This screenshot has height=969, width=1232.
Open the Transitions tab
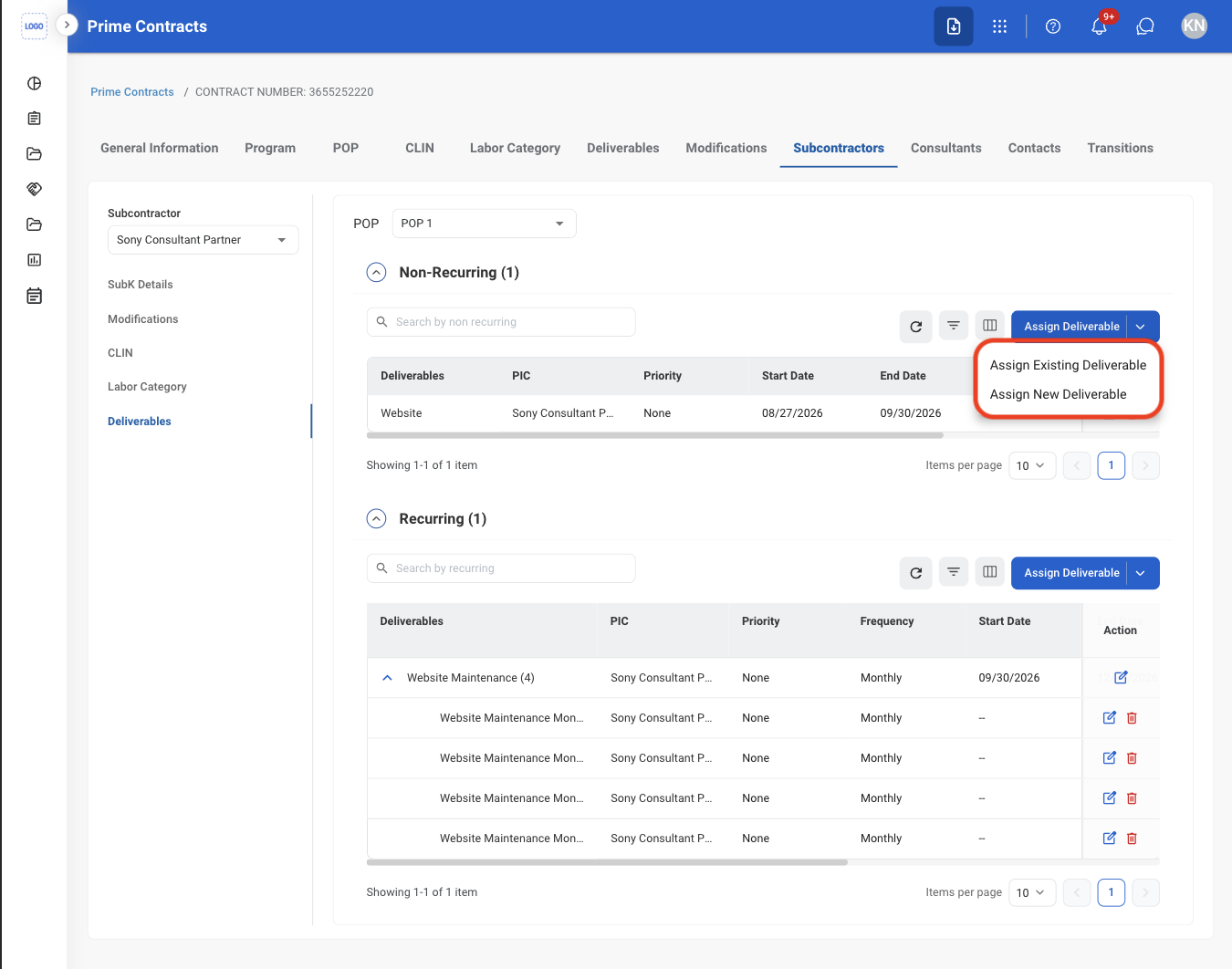(1121, 148)
